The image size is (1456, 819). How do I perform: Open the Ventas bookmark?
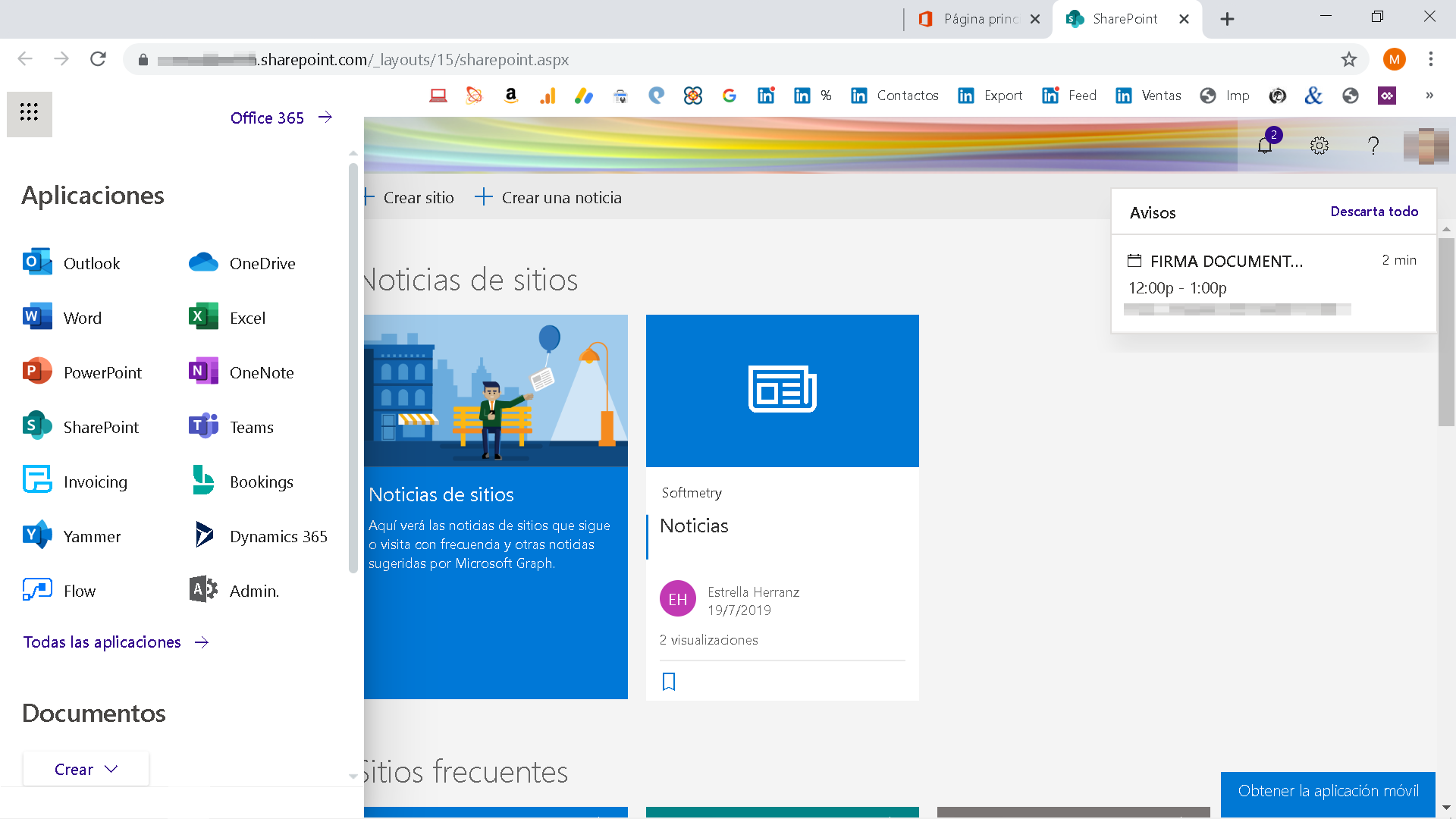[x=1148, y=96]
